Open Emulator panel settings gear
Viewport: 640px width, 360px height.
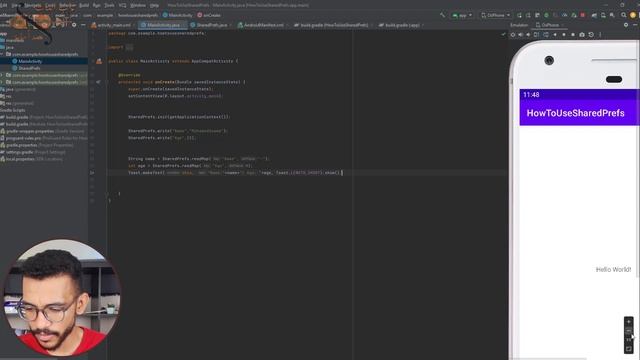(626, 25)
